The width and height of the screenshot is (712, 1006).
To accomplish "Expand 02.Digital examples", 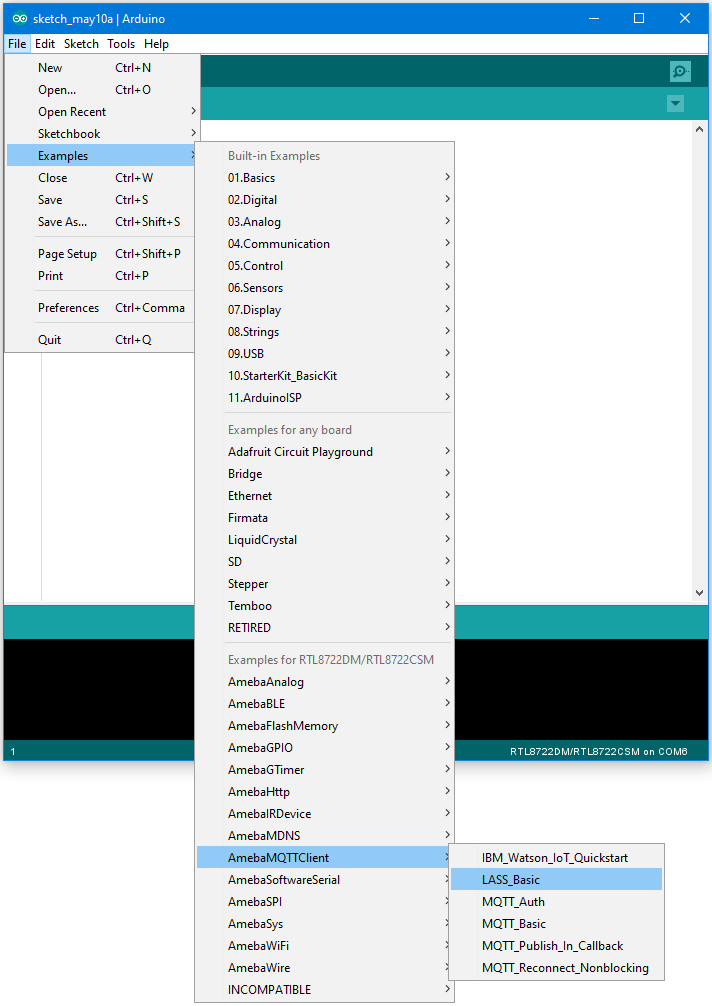I will point(325,200).
